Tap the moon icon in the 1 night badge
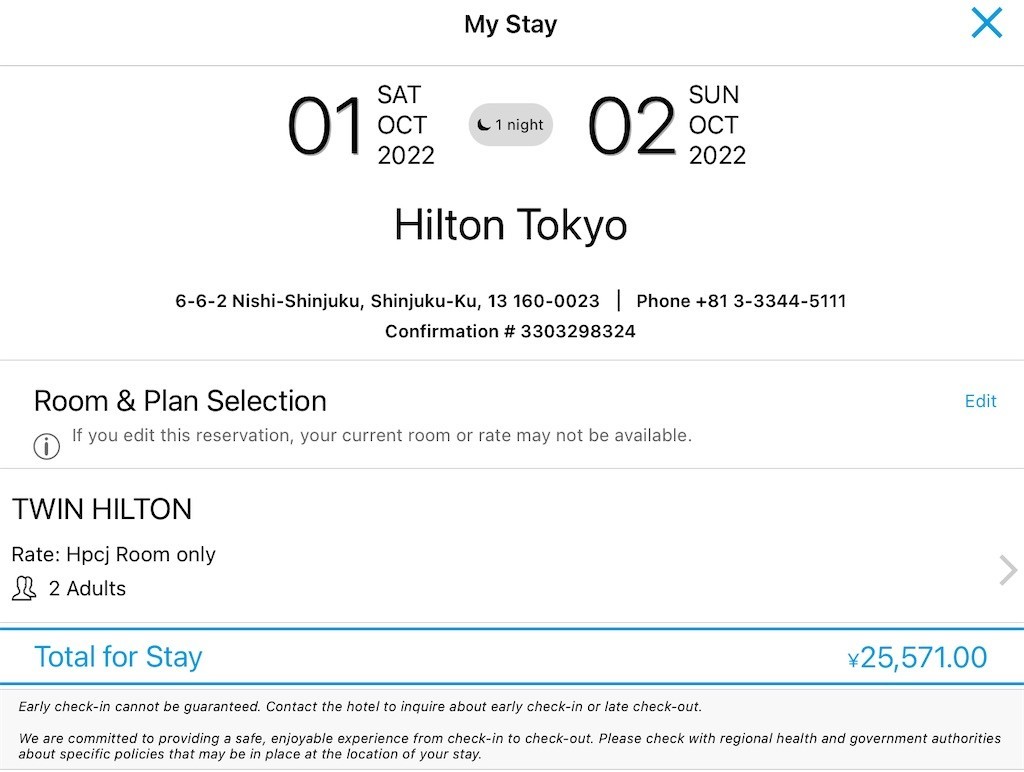The image size is (1024, 772). pos(483,124)
